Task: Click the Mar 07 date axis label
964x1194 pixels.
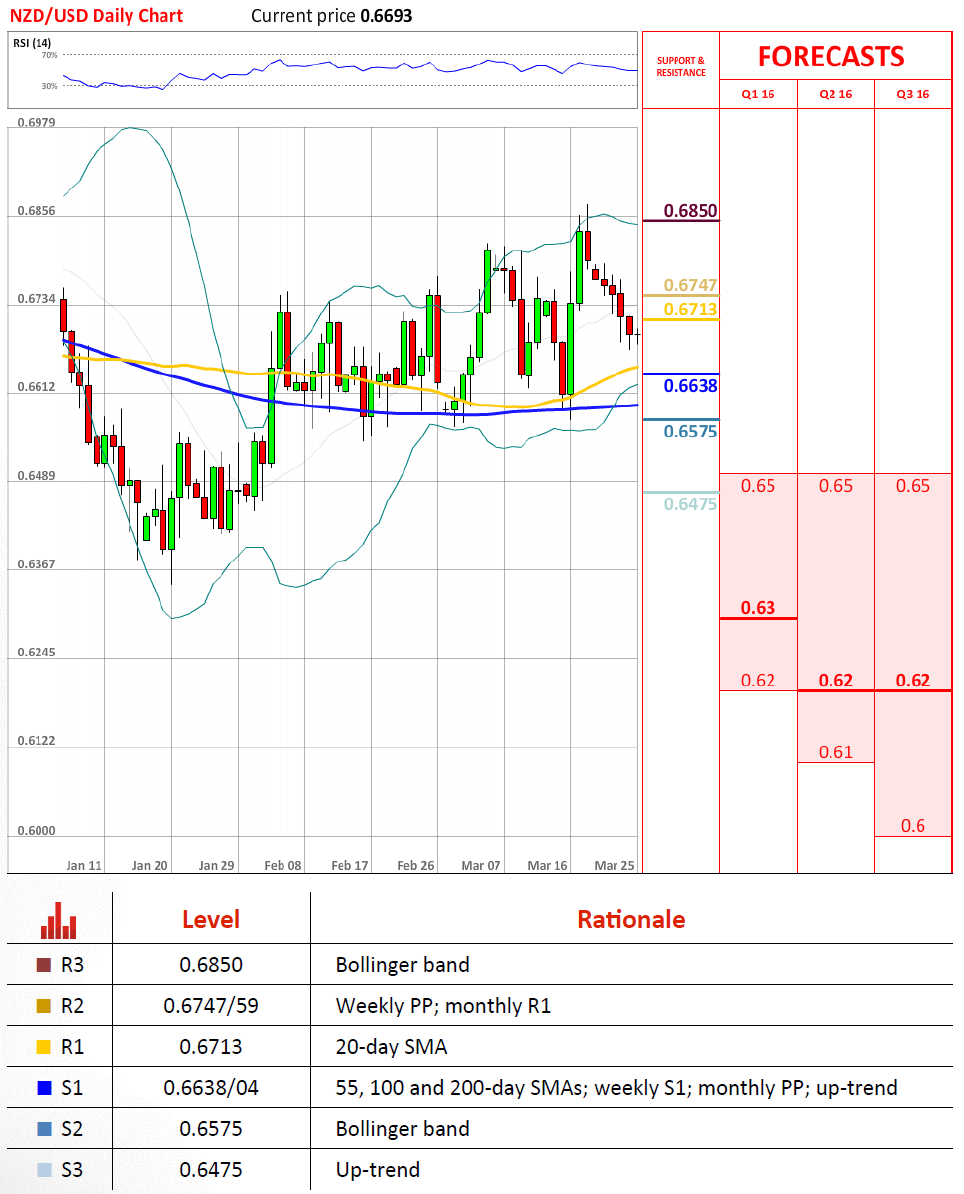Action: [x=481, y=866]
